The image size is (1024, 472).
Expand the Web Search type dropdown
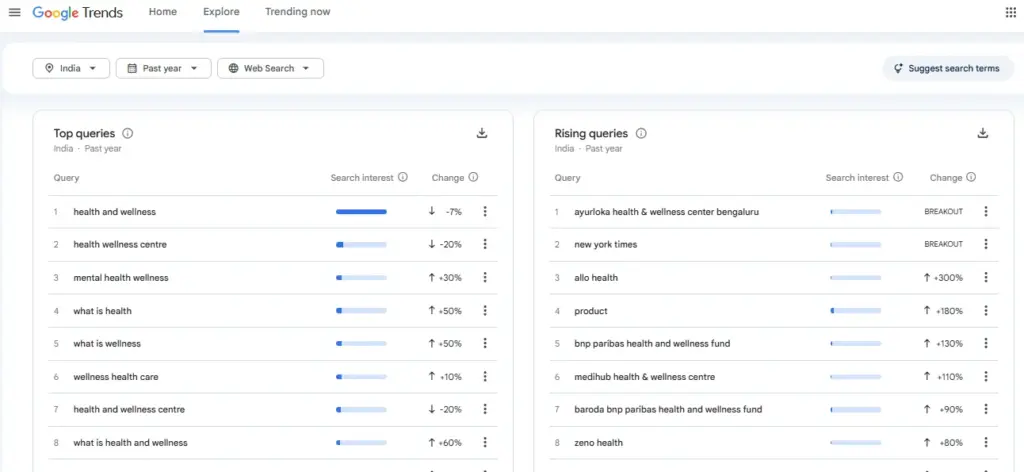pos(270,68)
